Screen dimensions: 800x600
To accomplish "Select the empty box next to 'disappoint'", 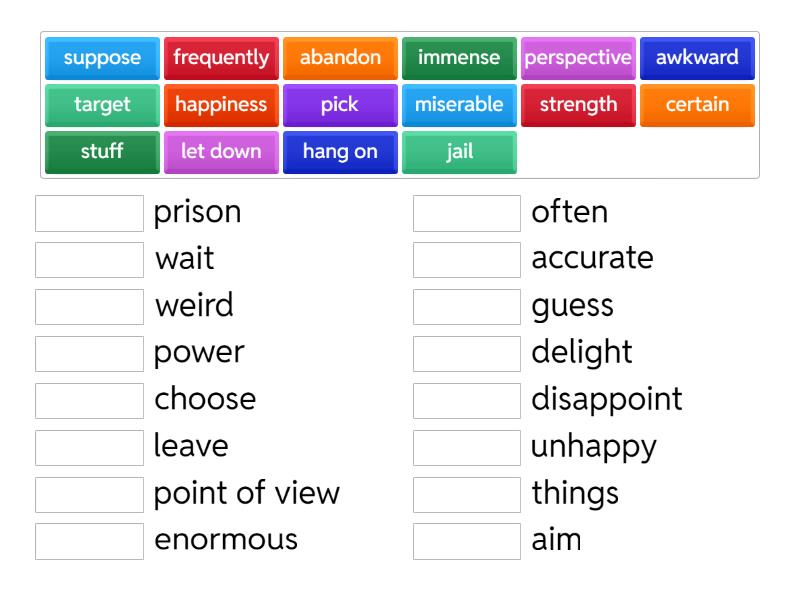I will [x=467, y=400].
